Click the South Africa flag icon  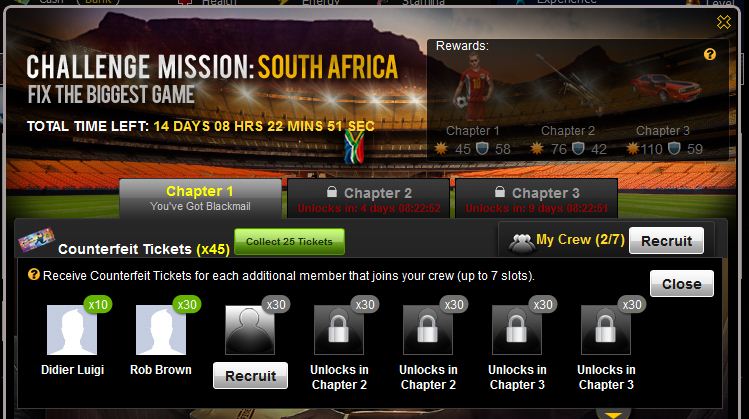(x=354, y=147)
